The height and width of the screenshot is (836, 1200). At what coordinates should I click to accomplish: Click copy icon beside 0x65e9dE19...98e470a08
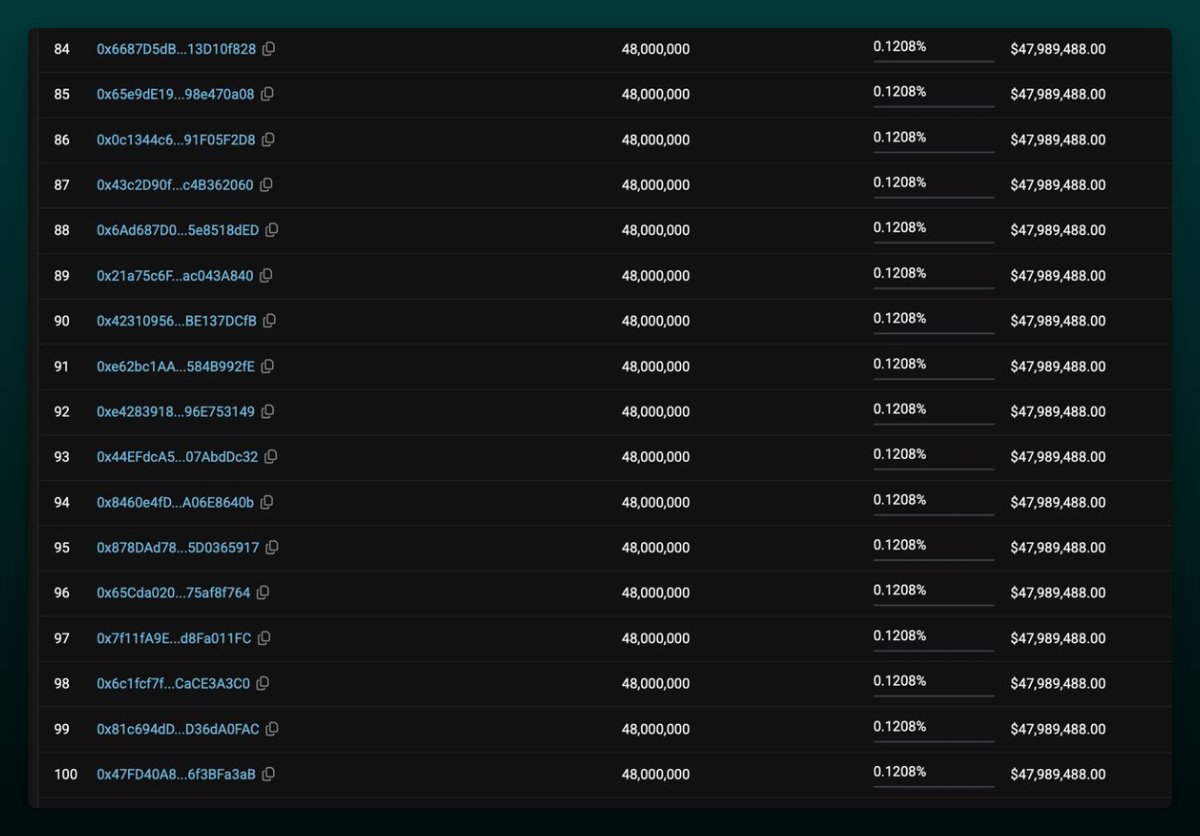click(x=267, y=94)
